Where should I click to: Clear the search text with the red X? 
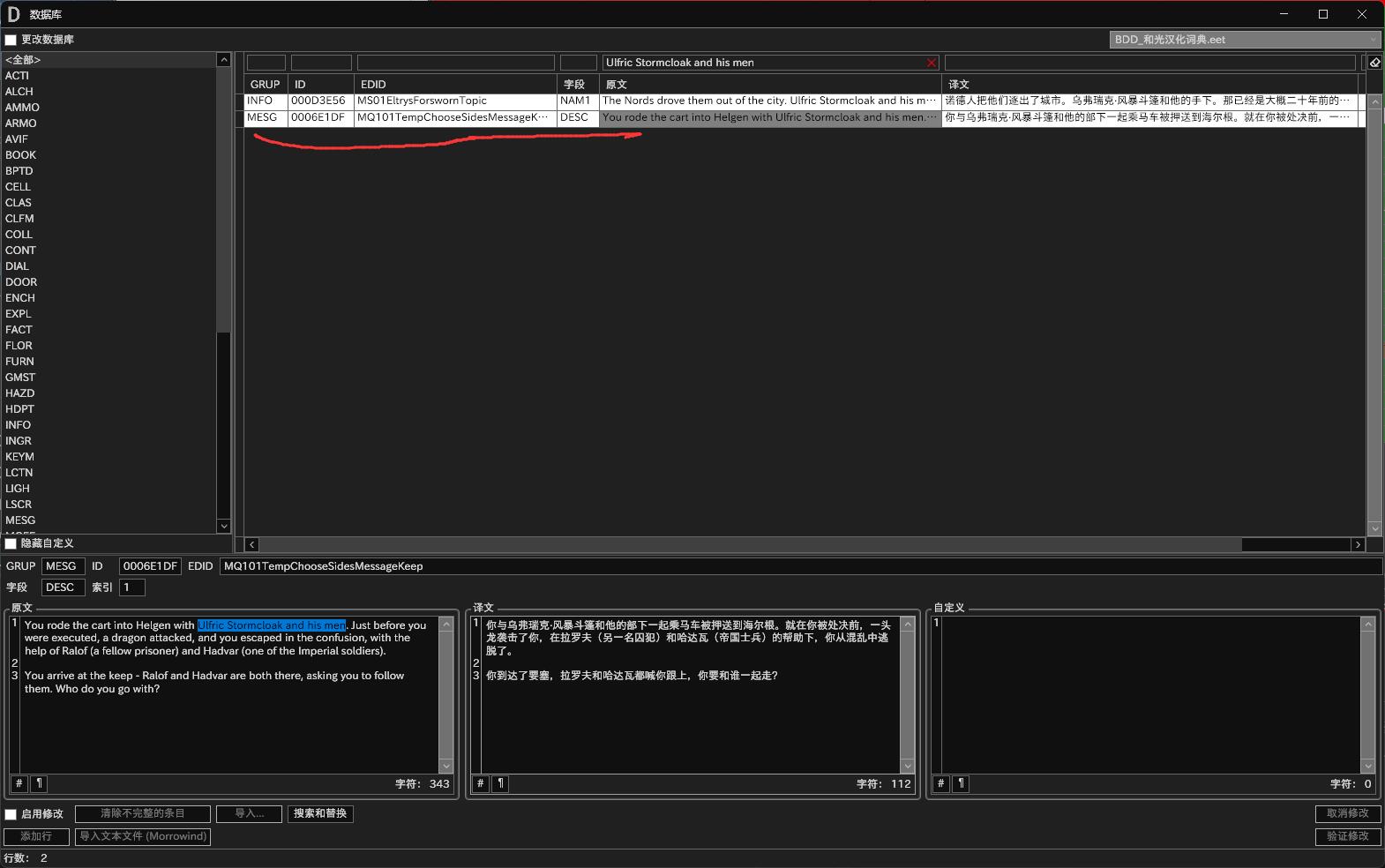coord(931,63)
